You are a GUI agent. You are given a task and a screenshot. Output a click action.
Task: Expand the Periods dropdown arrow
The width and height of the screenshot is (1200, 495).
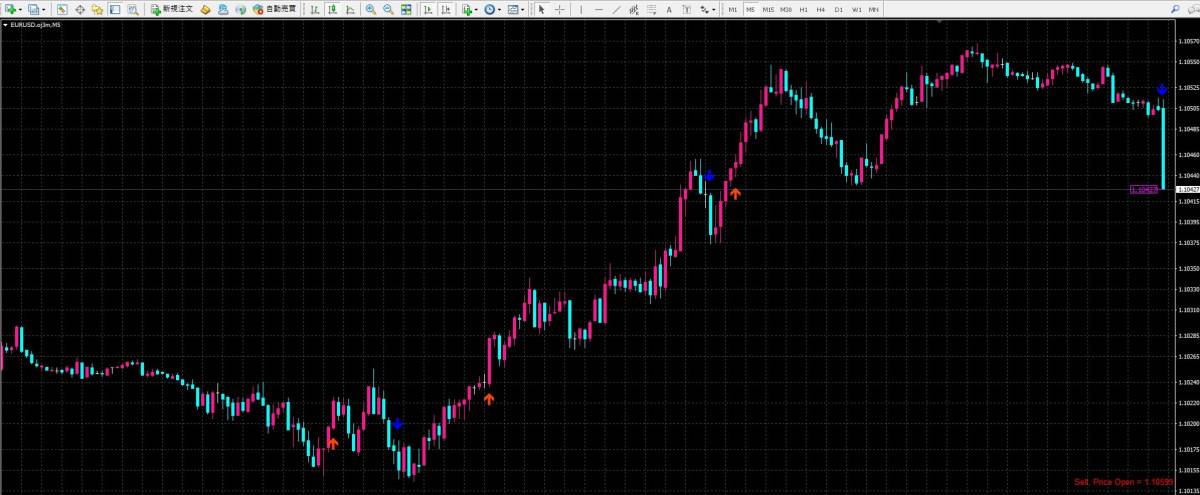(500, 9)
